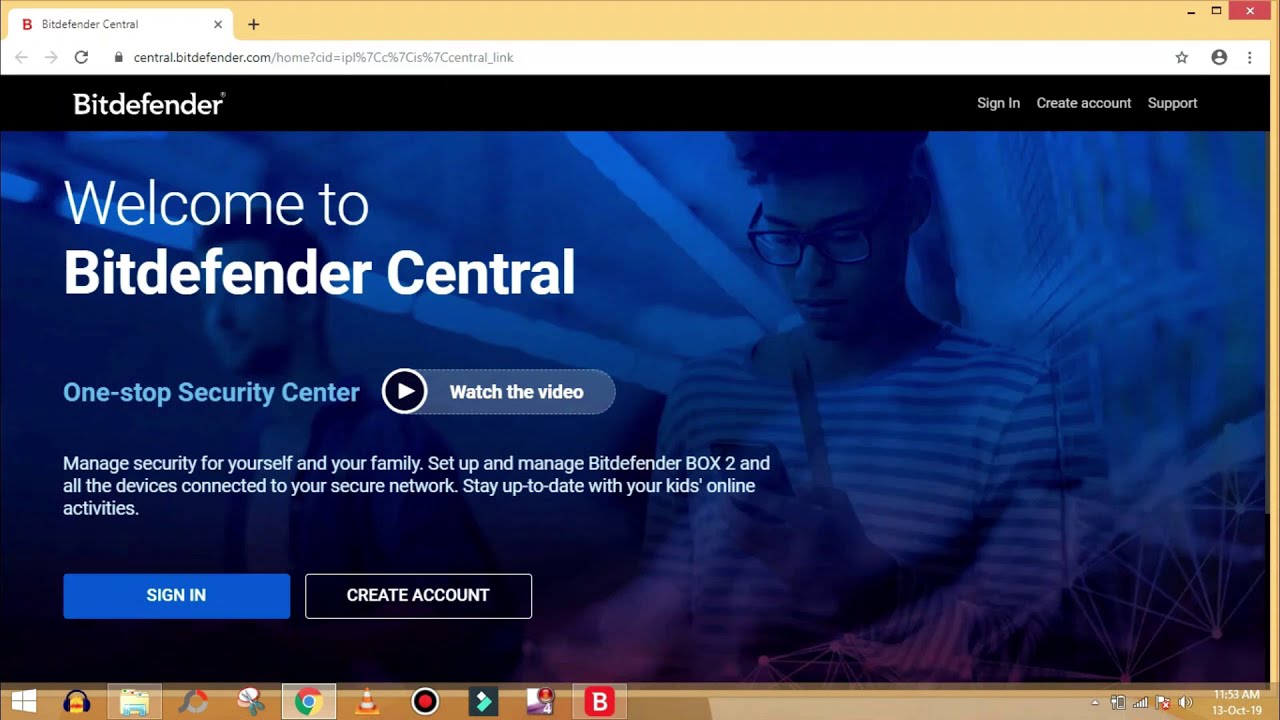The image size is (1280, 720).
Task: Click the volume speaker tray icon
Action: [1186, 703]
